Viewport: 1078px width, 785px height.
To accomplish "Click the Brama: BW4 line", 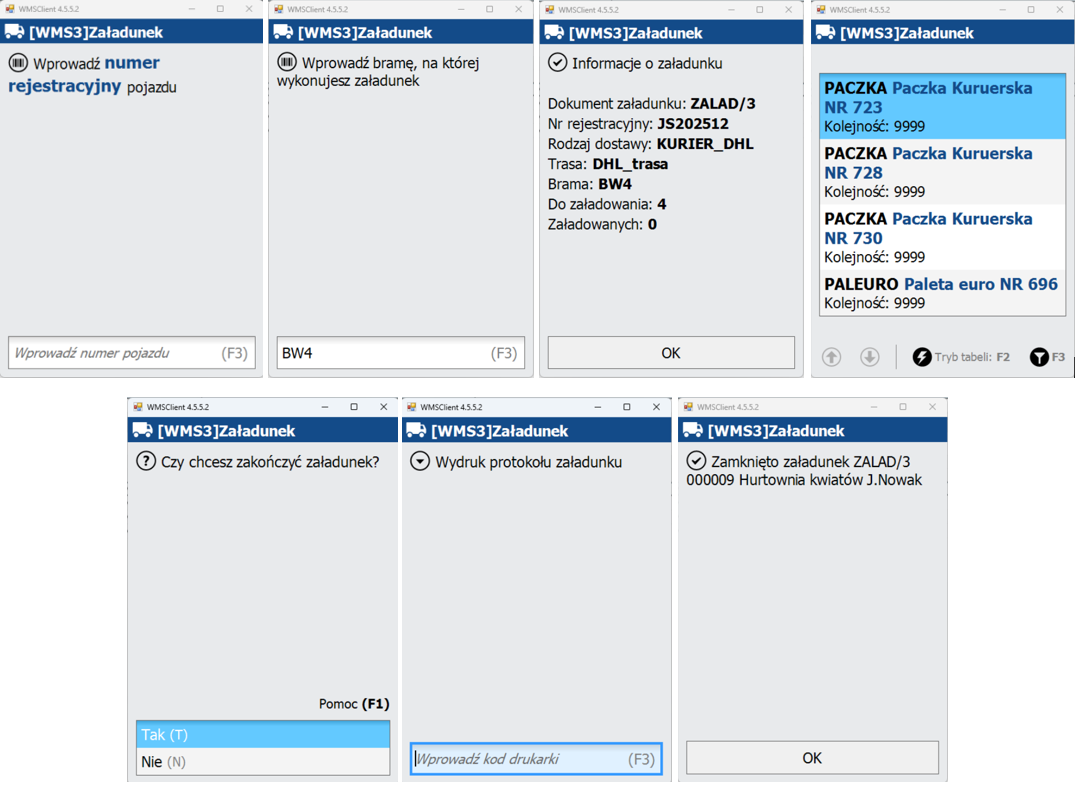I will coord(590,184).
